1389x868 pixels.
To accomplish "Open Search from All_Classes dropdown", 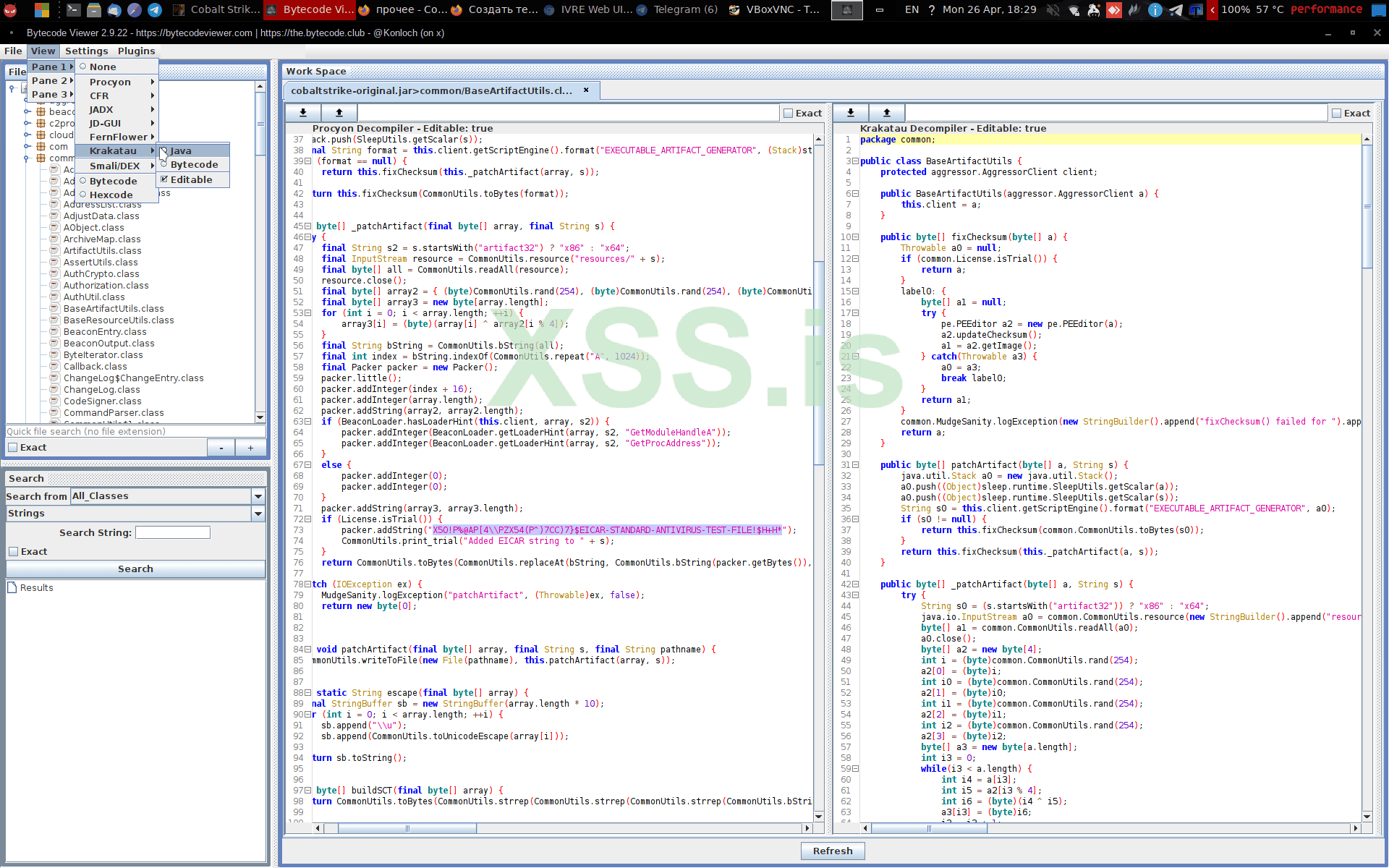I will [x=258, y=496].
